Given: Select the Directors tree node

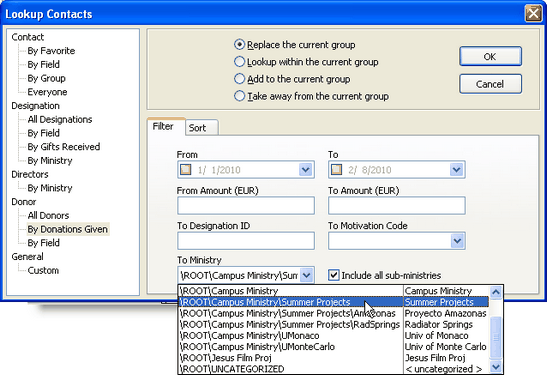Looking at the screenshot, I should [30, 174].
